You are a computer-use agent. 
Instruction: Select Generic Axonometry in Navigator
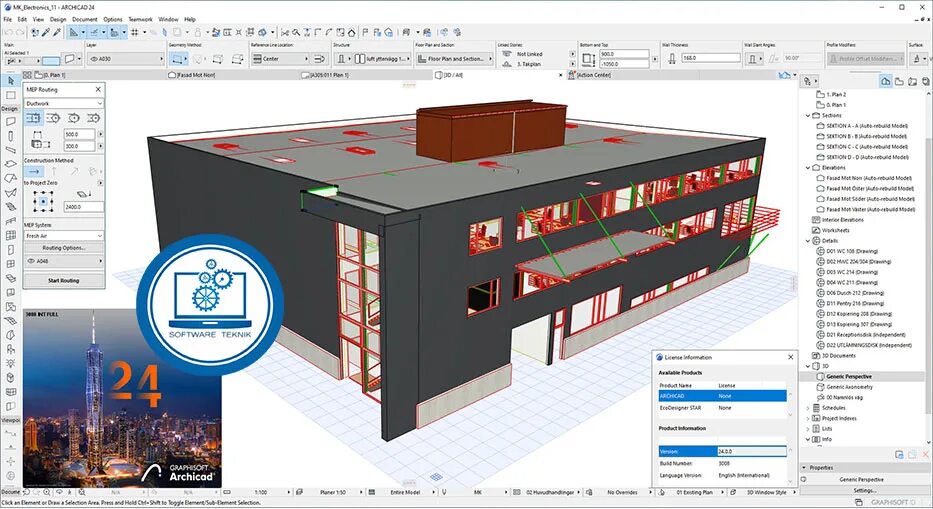coord(849,387)
